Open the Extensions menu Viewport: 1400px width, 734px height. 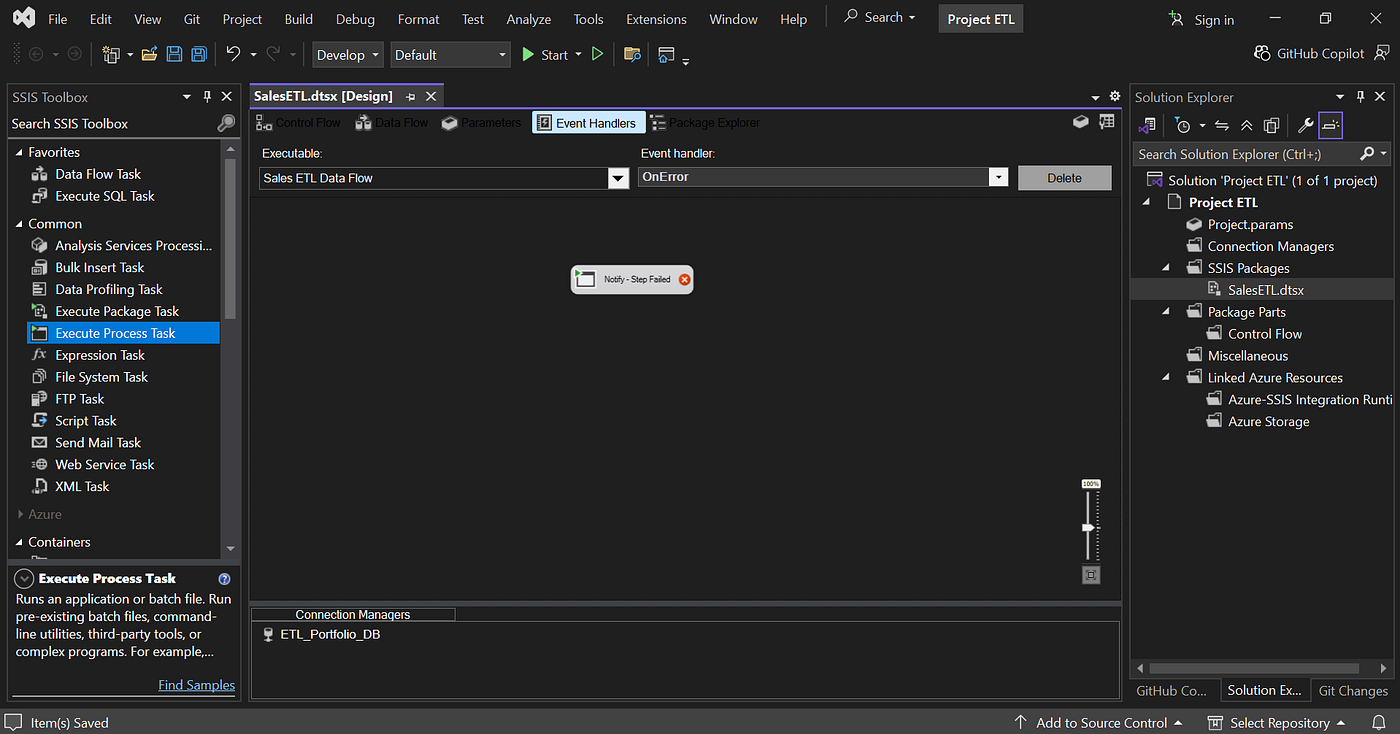tap(656, 19)
